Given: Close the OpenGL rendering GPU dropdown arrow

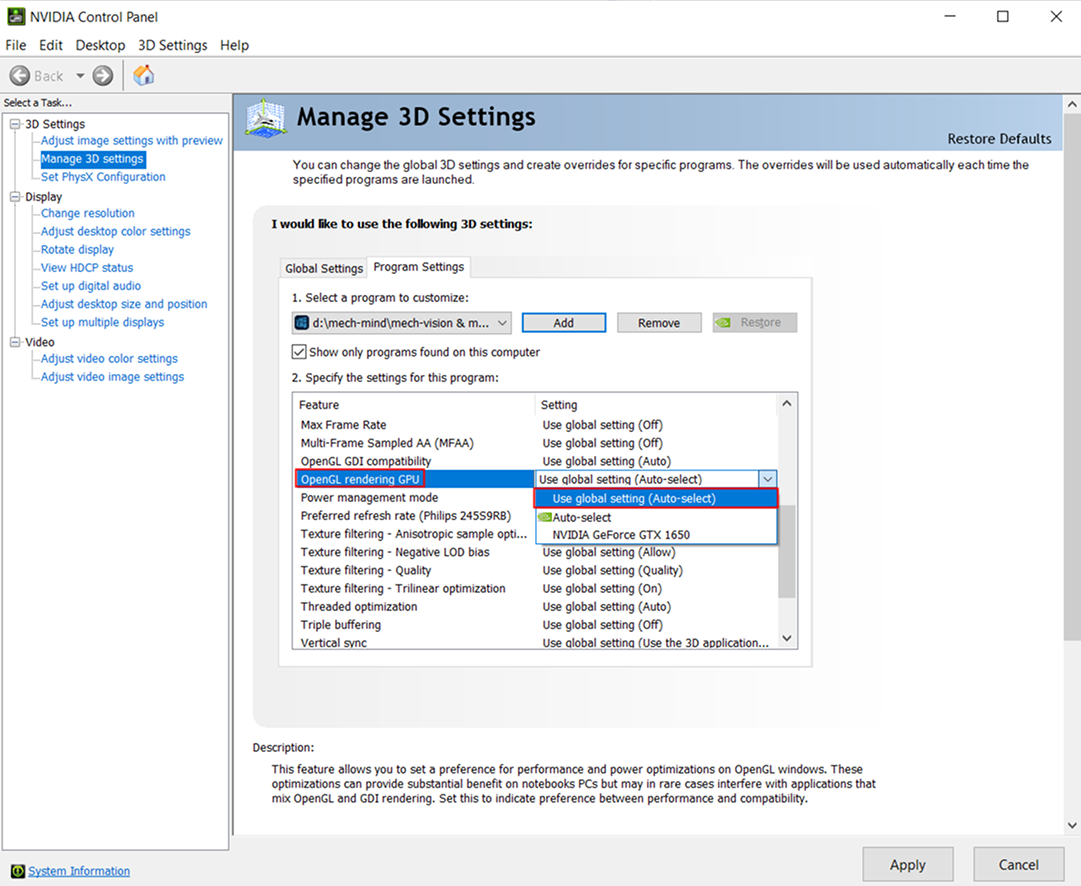Looking at the screenshot, I should click(767, 479).
